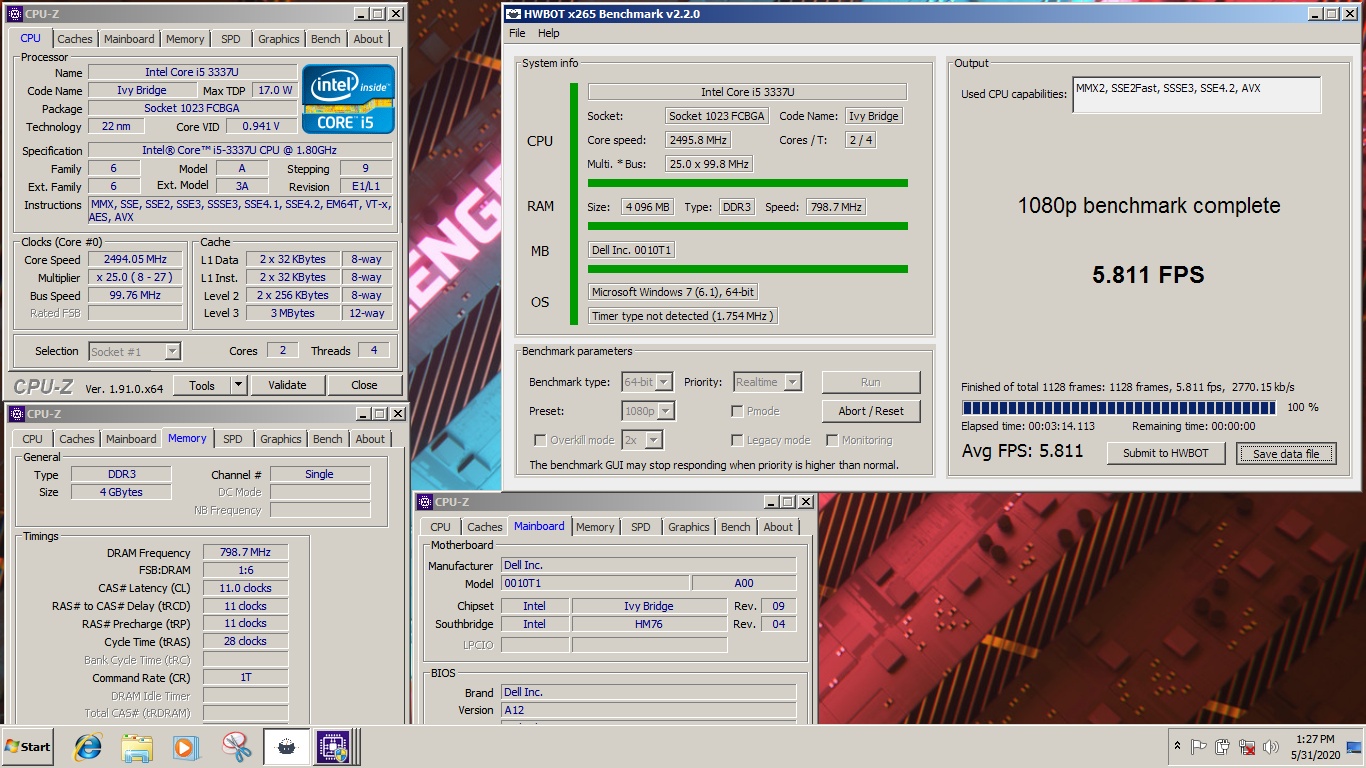Click HWBOT x265 Benchmark title bar icon
This screenshot has height=768, width=1366.
[x=513, y=14]
